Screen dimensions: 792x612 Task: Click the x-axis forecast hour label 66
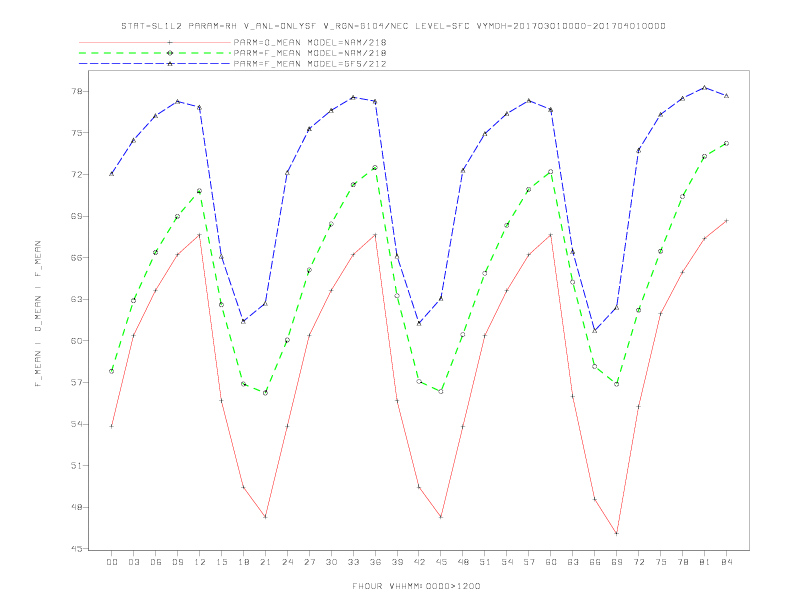pyautogui.click(x=595, y=562)
